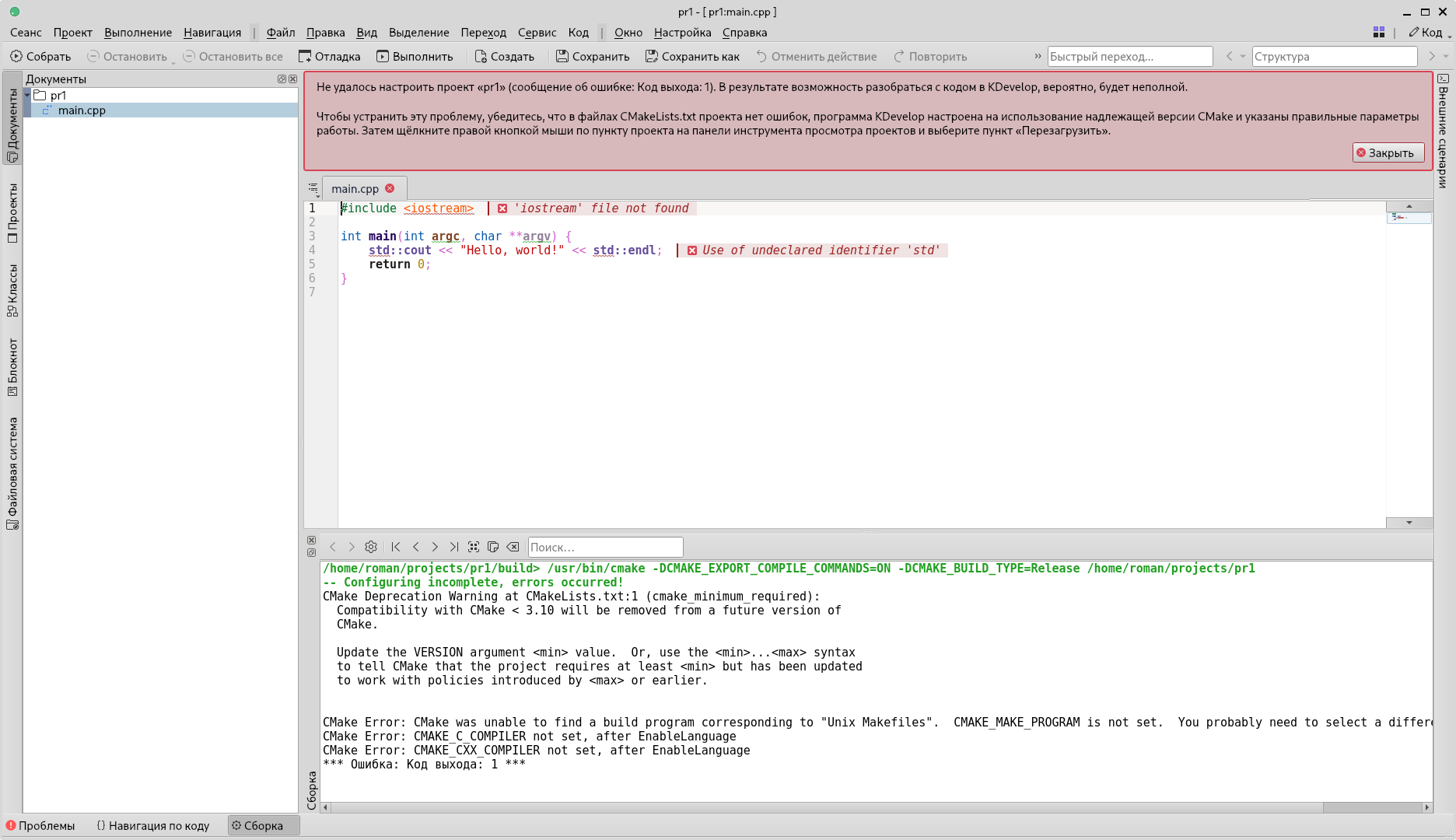Click the Отладка debug button

(330, 56)
